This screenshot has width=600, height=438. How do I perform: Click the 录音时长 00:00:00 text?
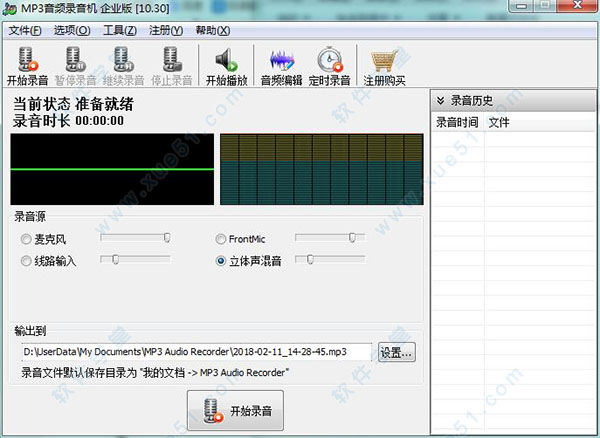pyautogui.click(x=68, y=121)
